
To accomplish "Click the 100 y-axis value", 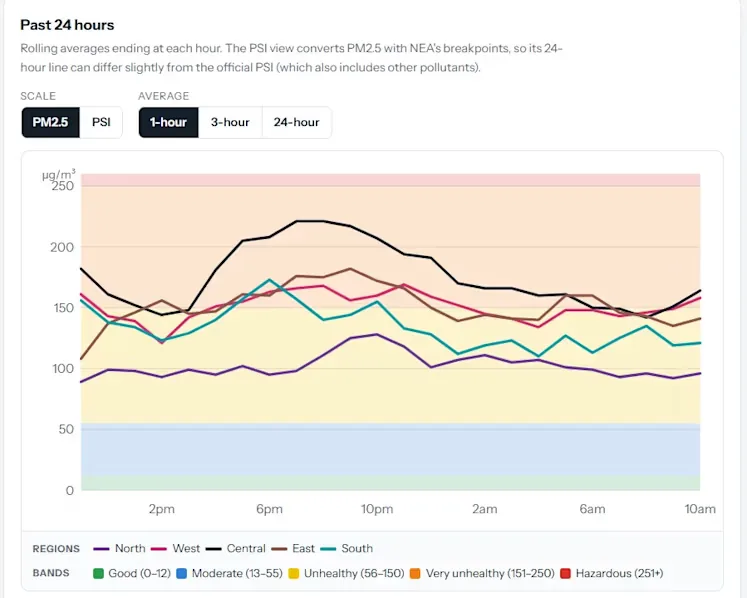I will tap(63, 368).
